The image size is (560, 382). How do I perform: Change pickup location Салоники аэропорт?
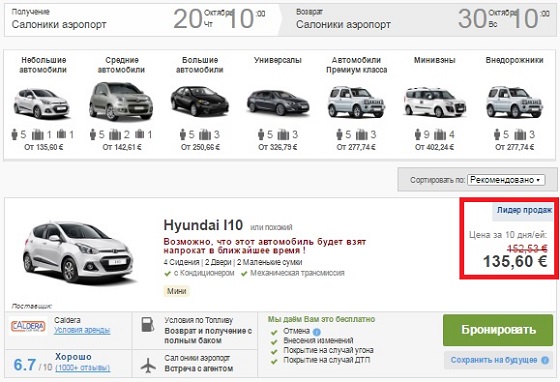click(59, 25)
